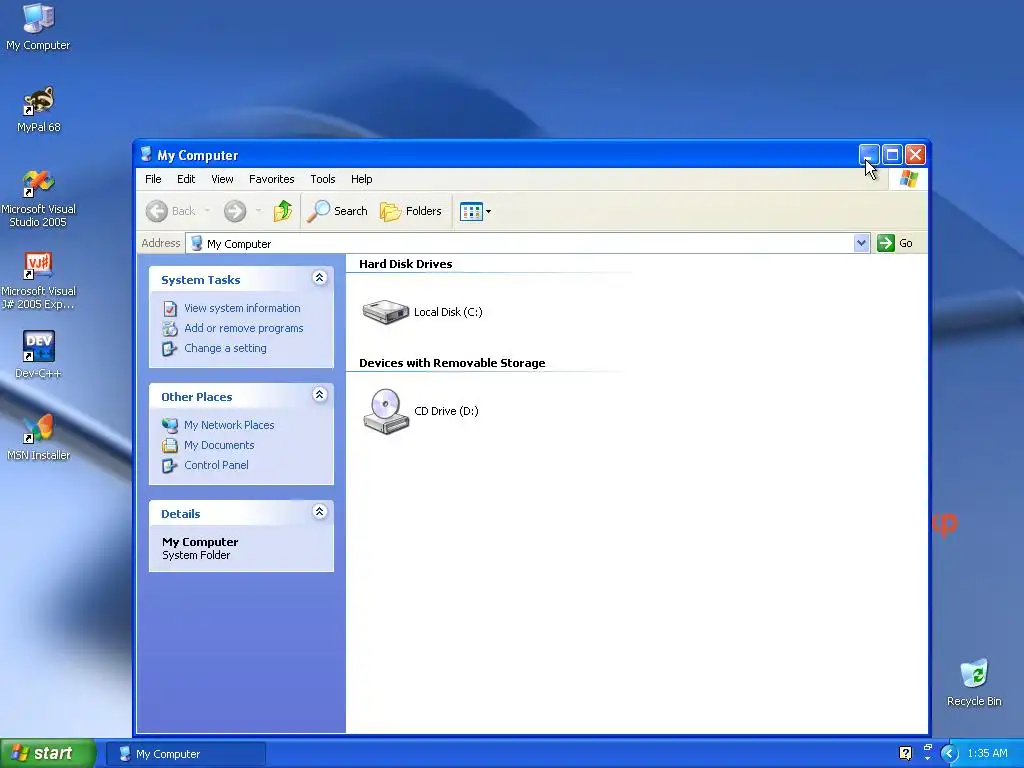The height and width of the screenshot is (768, 1024).
Task: Maximize the My Computer window
Action: point(892,155)
